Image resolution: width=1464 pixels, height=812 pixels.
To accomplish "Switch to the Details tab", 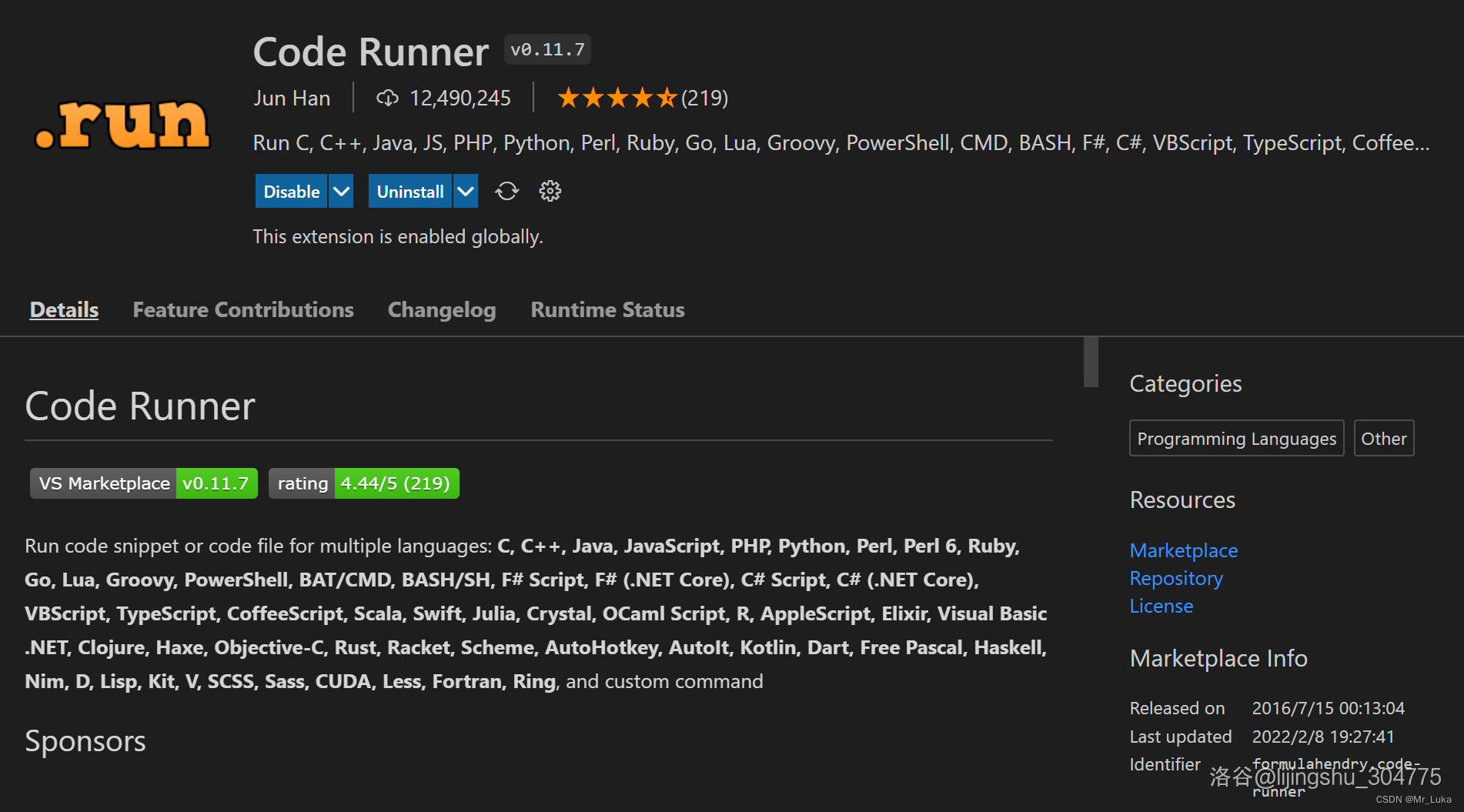I will tap(64, 309).
